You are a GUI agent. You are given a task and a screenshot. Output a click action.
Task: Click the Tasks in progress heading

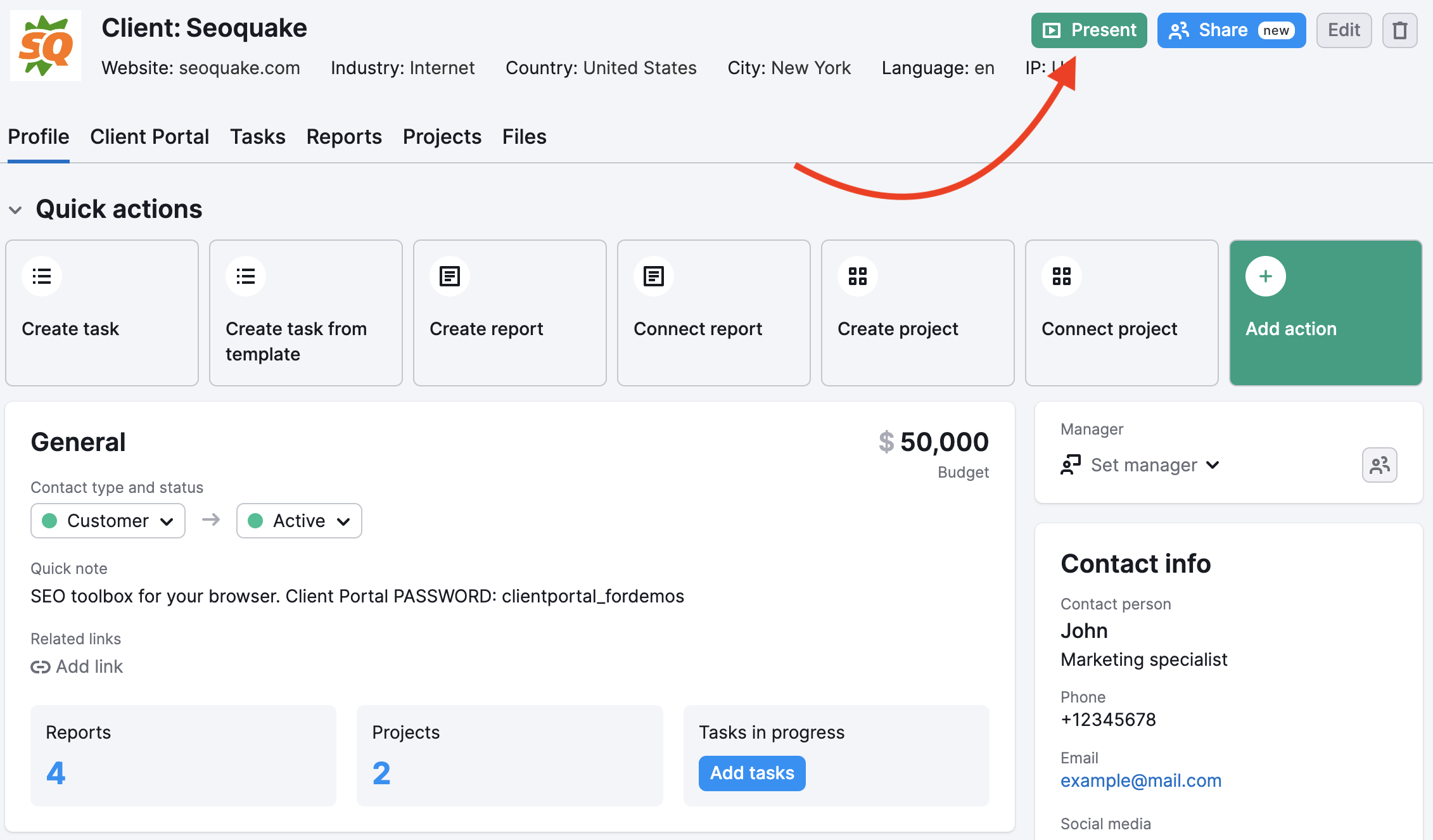click(x=772, y=732)
